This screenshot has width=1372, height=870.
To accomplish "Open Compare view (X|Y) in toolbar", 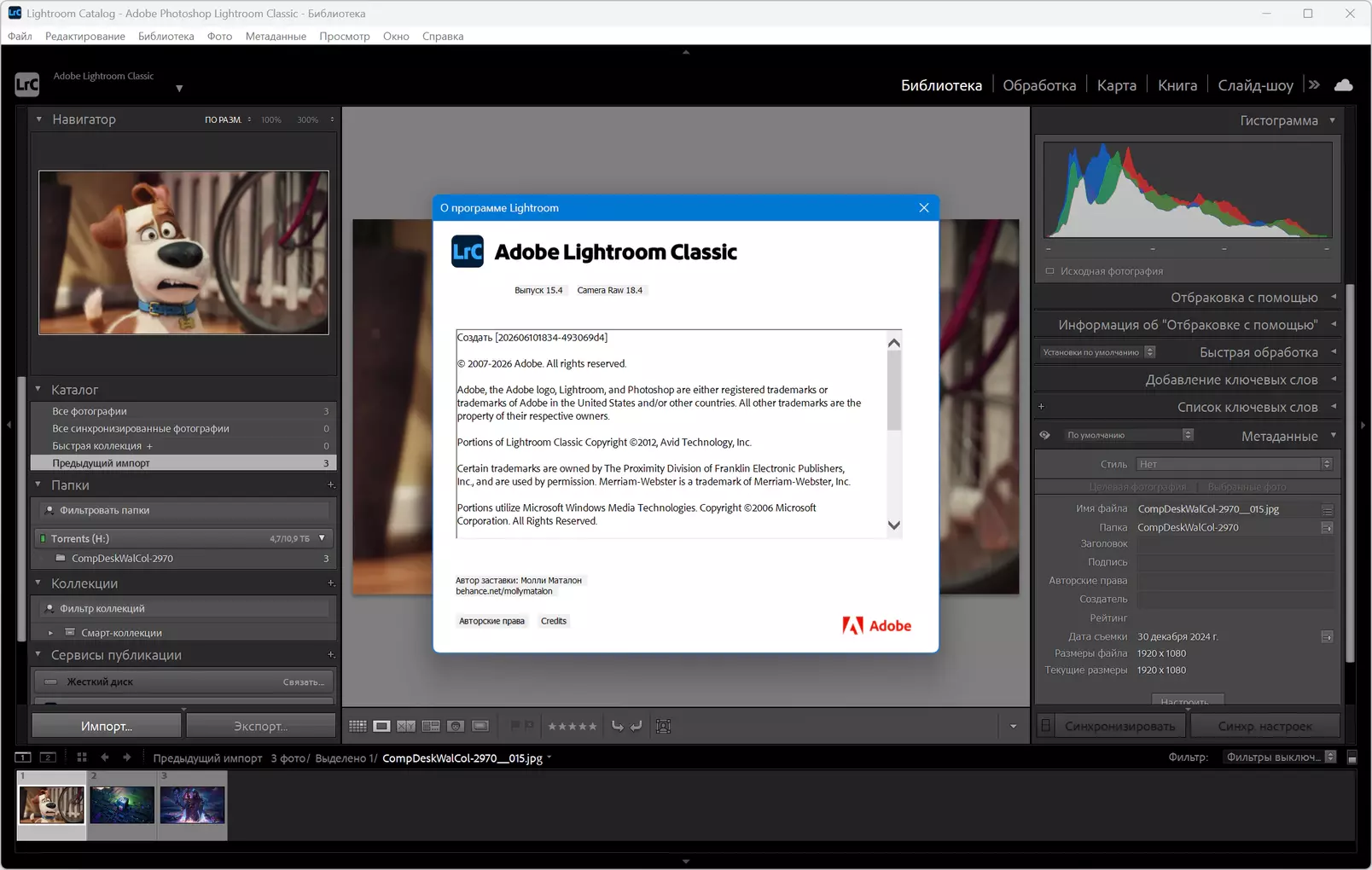I will coord(406,726).
